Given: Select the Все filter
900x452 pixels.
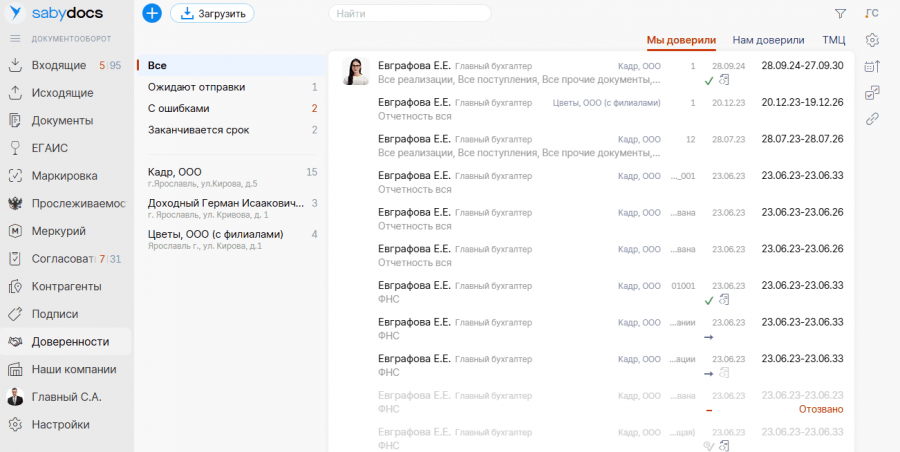Looking at the screenshot, I should pos(231,65).
